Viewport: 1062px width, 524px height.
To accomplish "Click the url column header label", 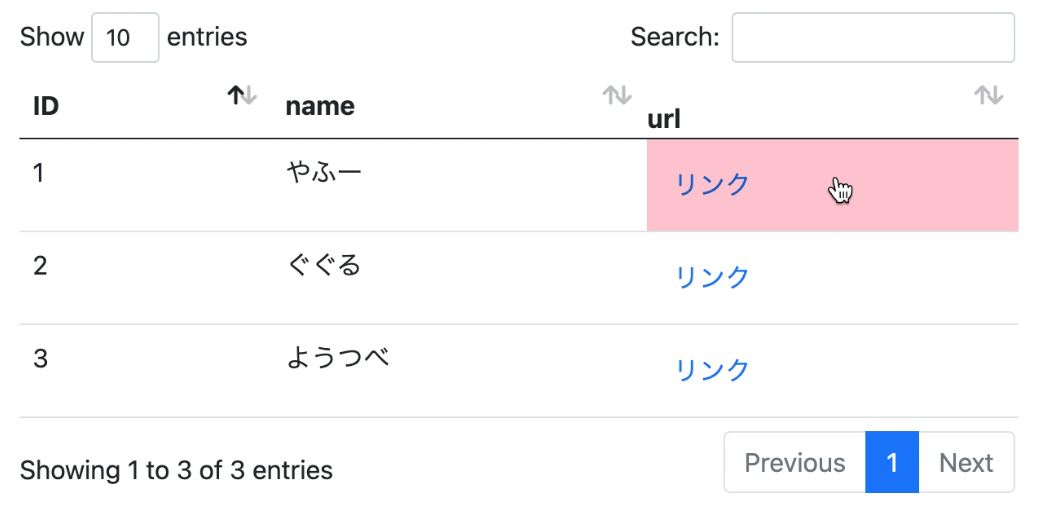I will 664,120.
